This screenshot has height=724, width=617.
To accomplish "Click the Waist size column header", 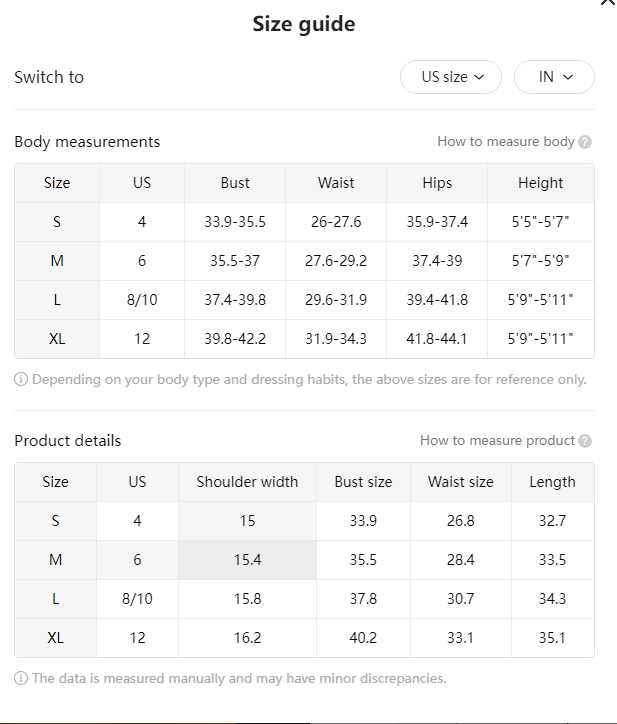I will click(x=461, y=482).
